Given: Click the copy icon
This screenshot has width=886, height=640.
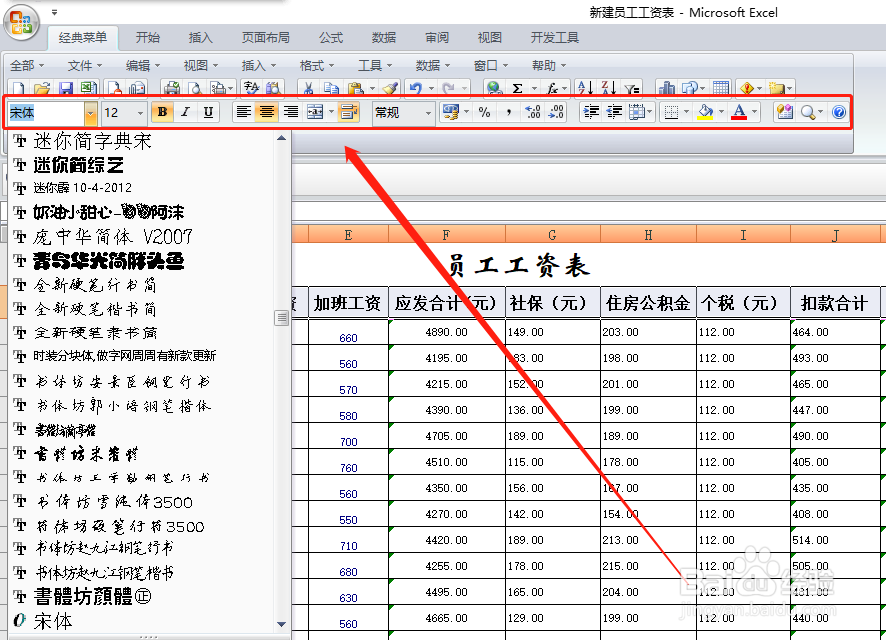Looking at the screenshot, I should click(331, 88).
